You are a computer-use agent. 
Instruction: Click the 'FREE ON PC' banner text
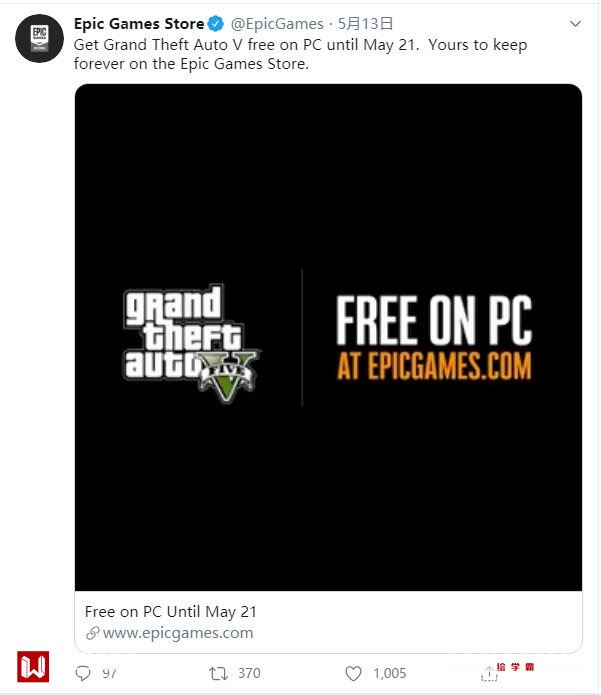click(434, 320)
